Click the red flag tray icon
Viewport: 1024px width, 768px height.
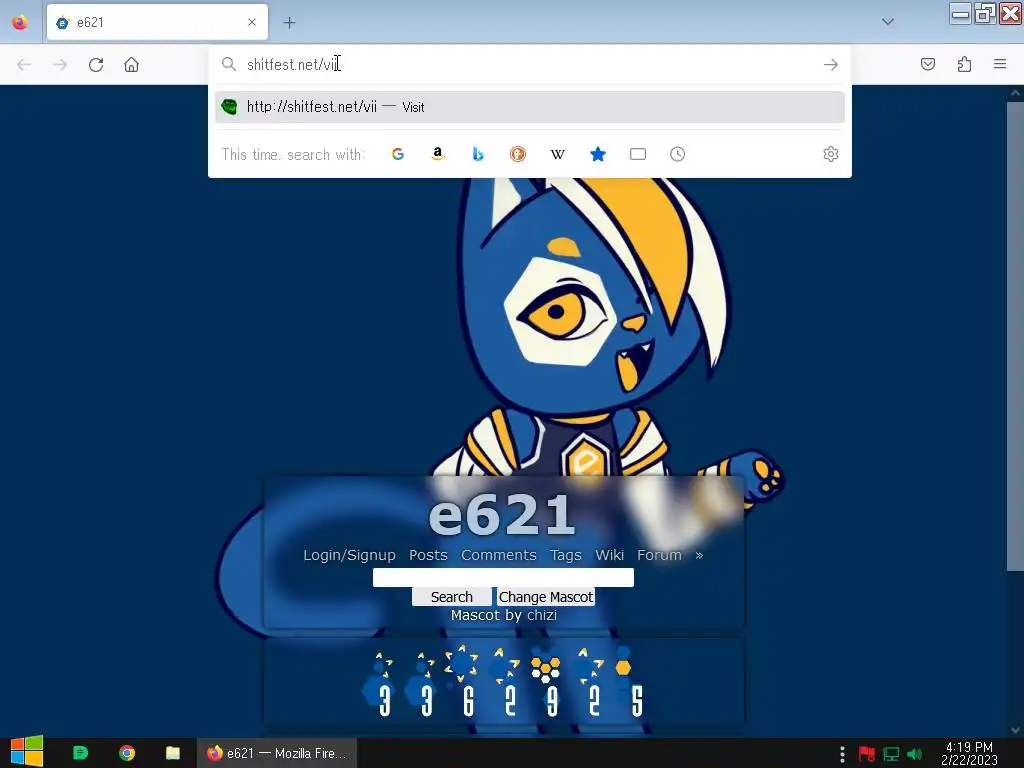click(867, 754)
